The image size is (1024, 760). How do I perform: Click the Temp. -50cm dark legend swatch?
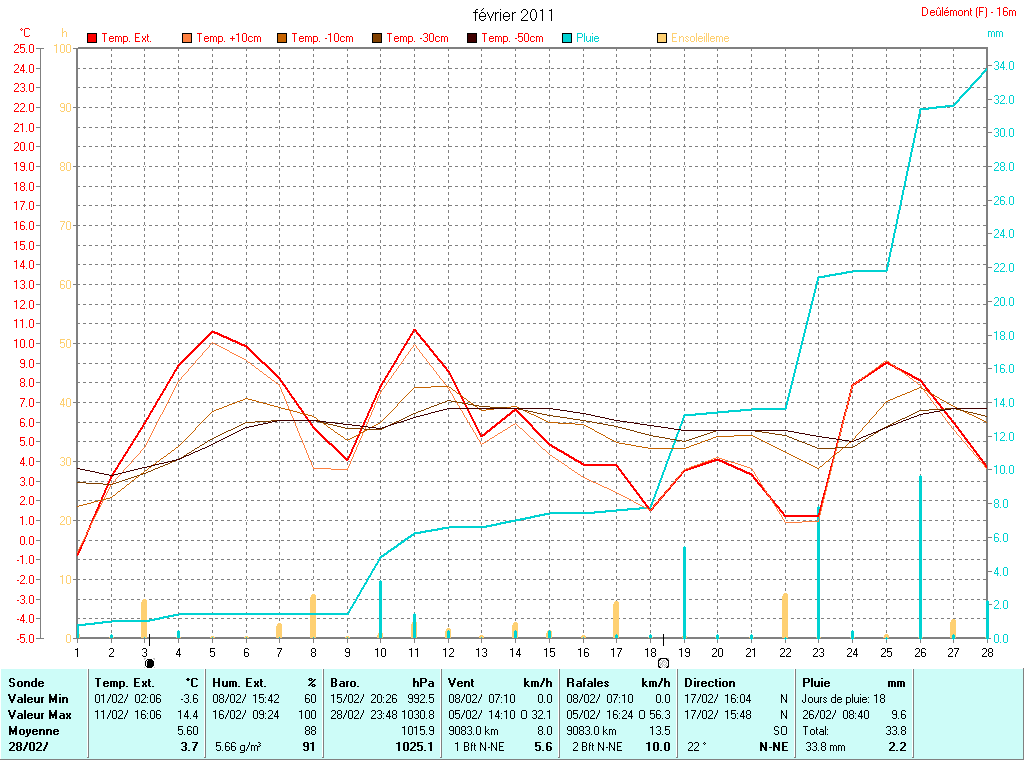[471, 38]
